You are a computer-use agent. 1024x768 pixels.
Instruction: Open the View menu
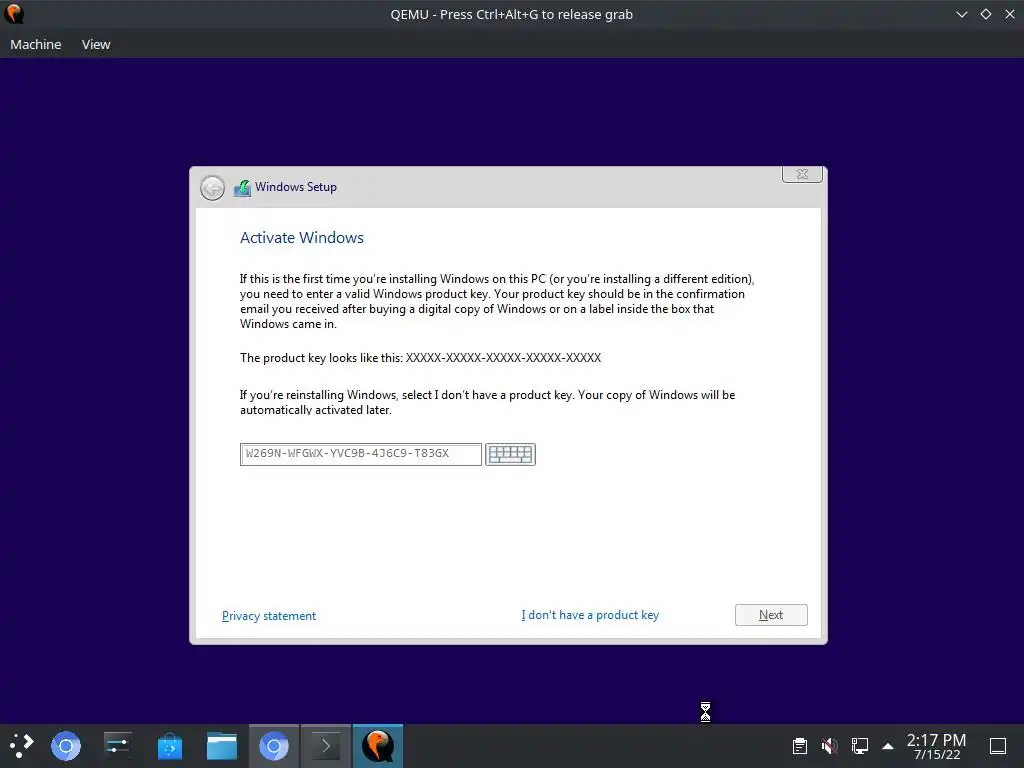[96, 44]
